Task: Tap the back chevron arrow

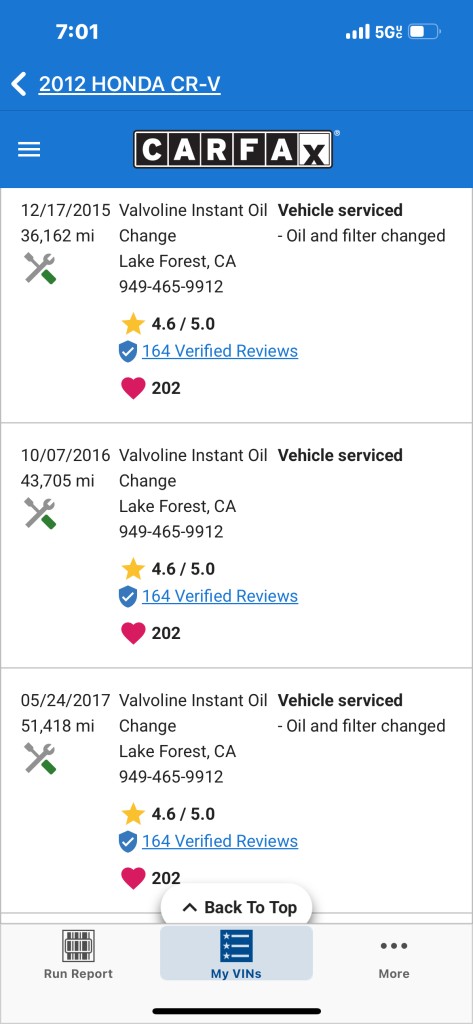Action: (x=19, y=84)
